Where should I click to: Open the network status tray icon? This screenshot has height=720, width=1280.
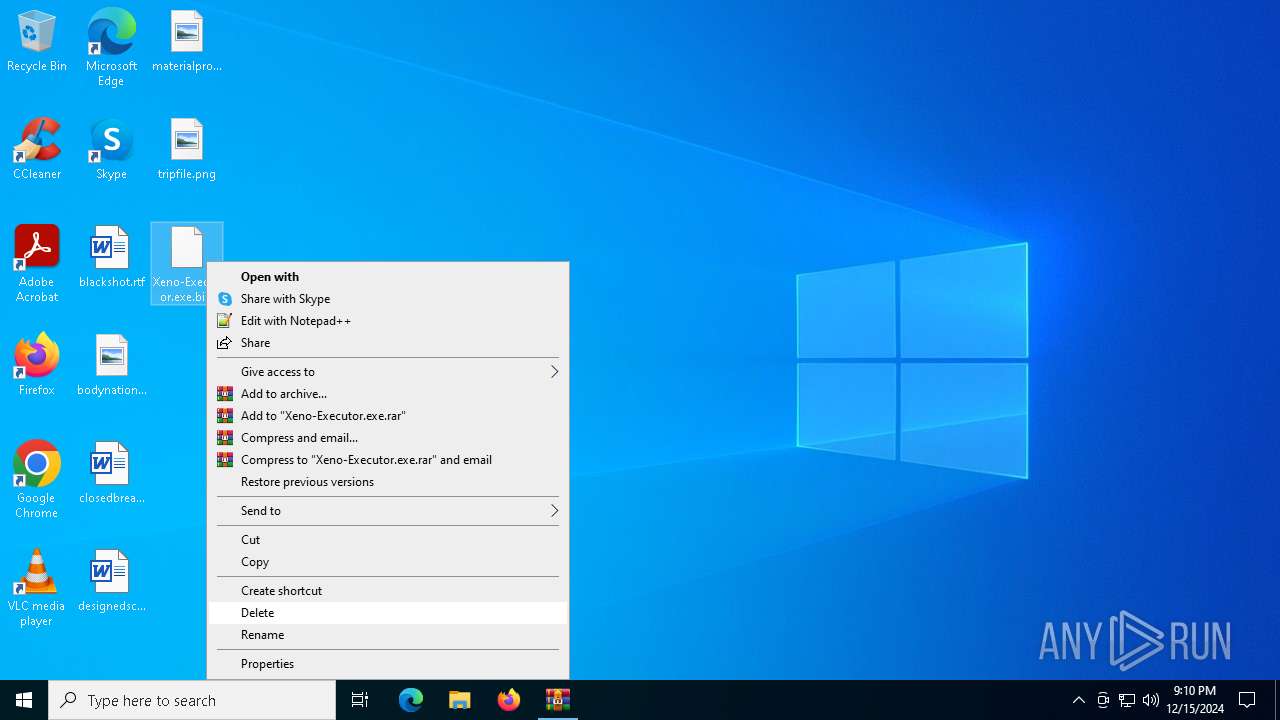tap(1127, 700)
